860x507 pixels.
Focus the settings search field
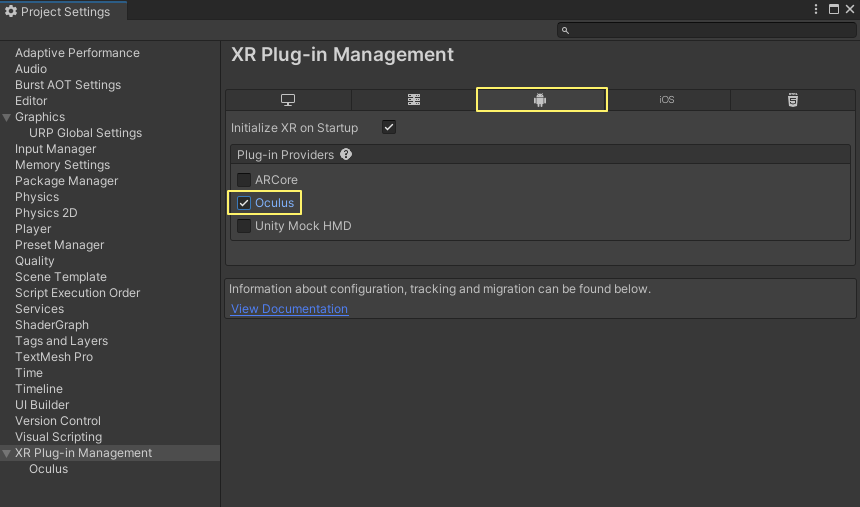(x=706, y=30)
